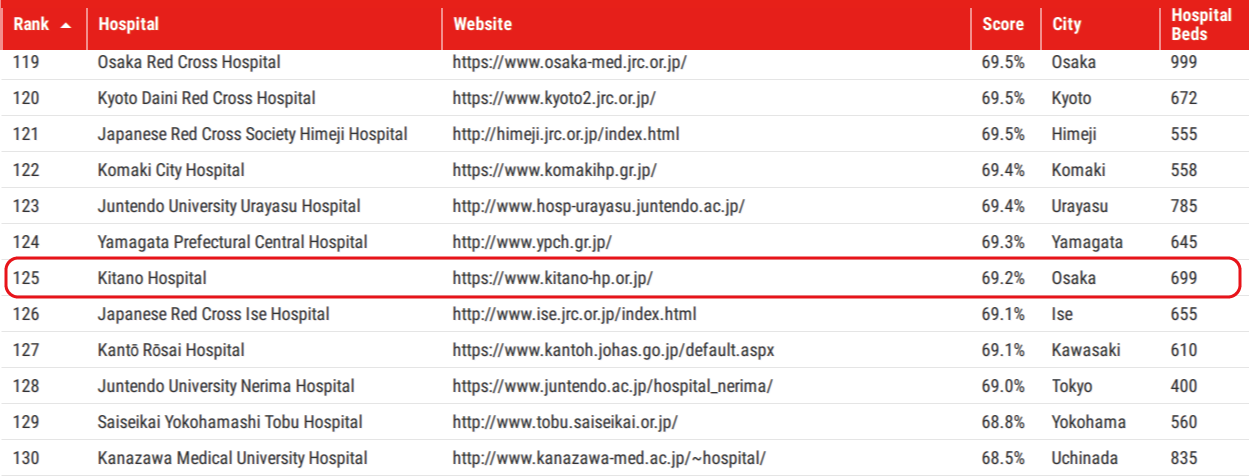Open the kanazawa-med.ac.jp website link
The image size is (1249, 476).
[609, 458]
